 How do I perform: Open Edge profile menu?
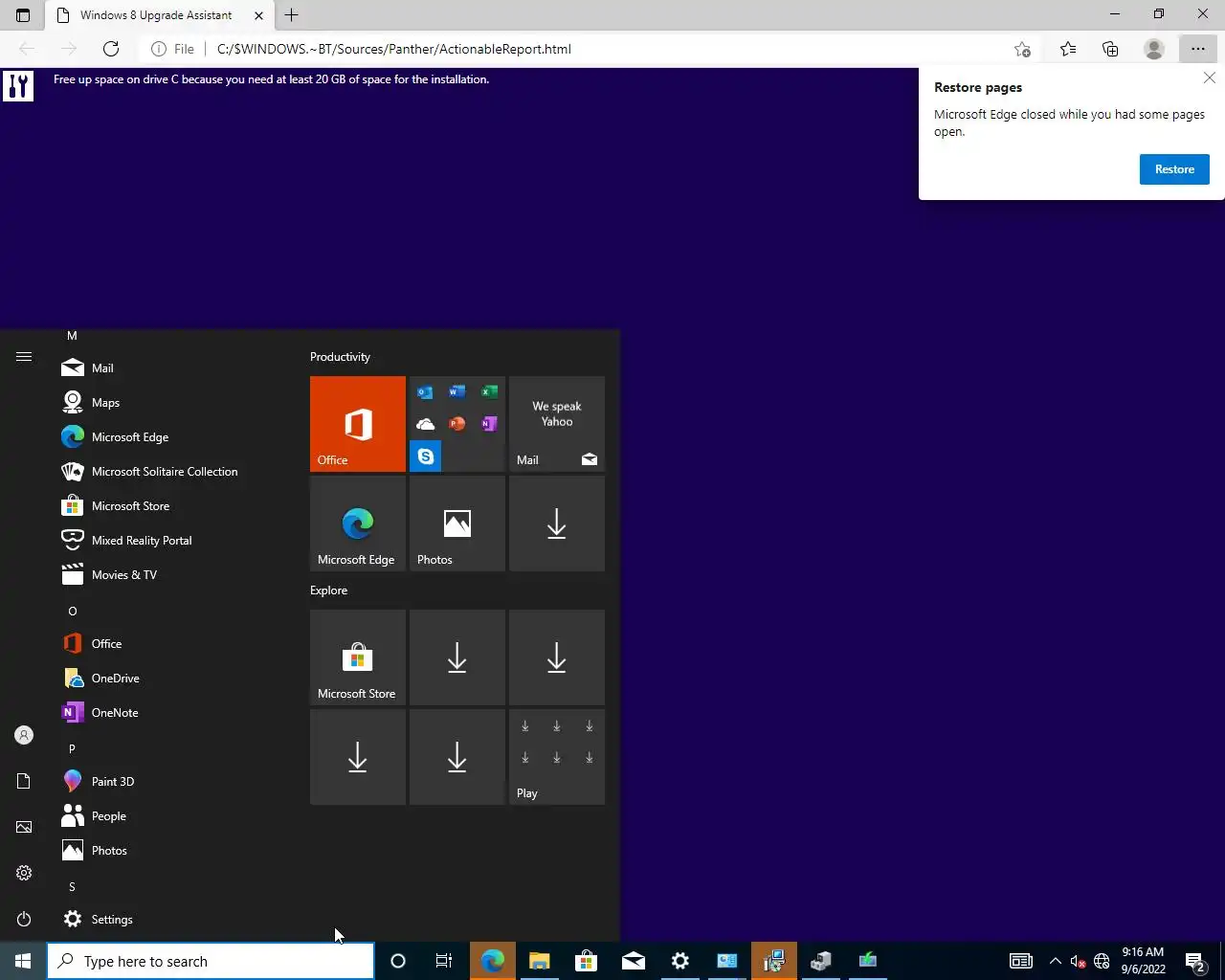[1154, 49]
